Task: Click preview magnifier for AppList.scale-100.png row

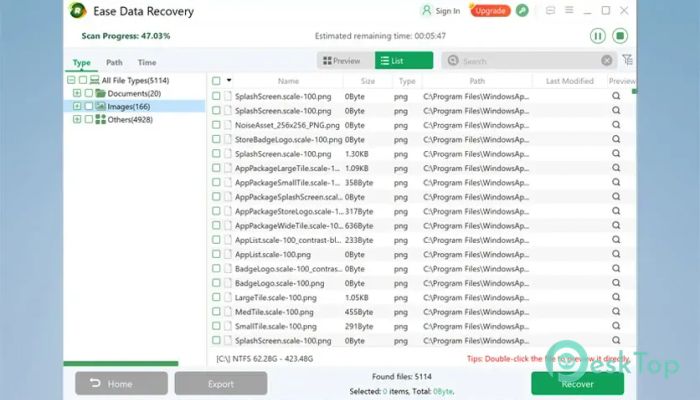Action: point(616,254)
